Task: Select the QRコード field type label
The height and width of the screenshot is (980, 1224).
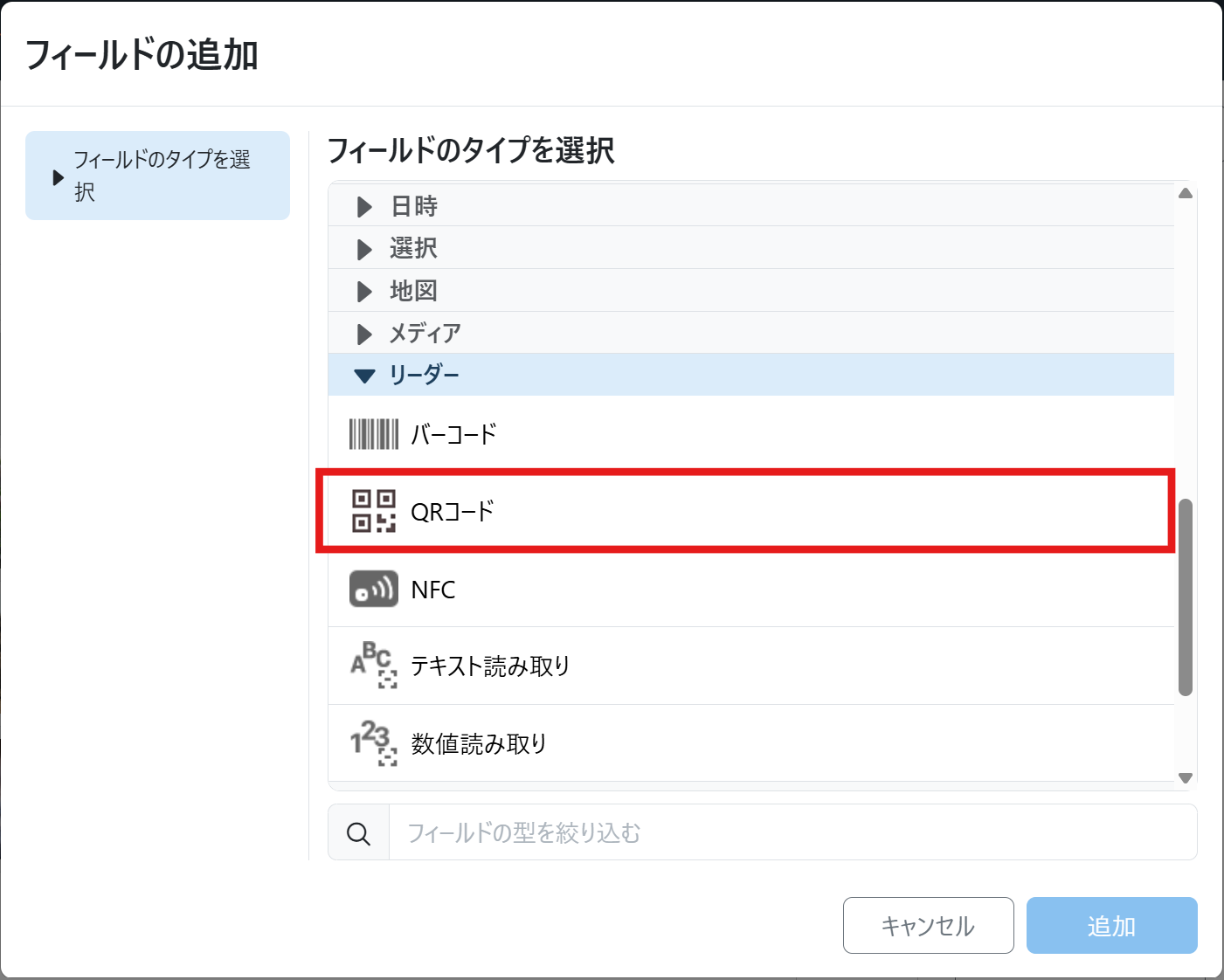Action: point(453,512)
